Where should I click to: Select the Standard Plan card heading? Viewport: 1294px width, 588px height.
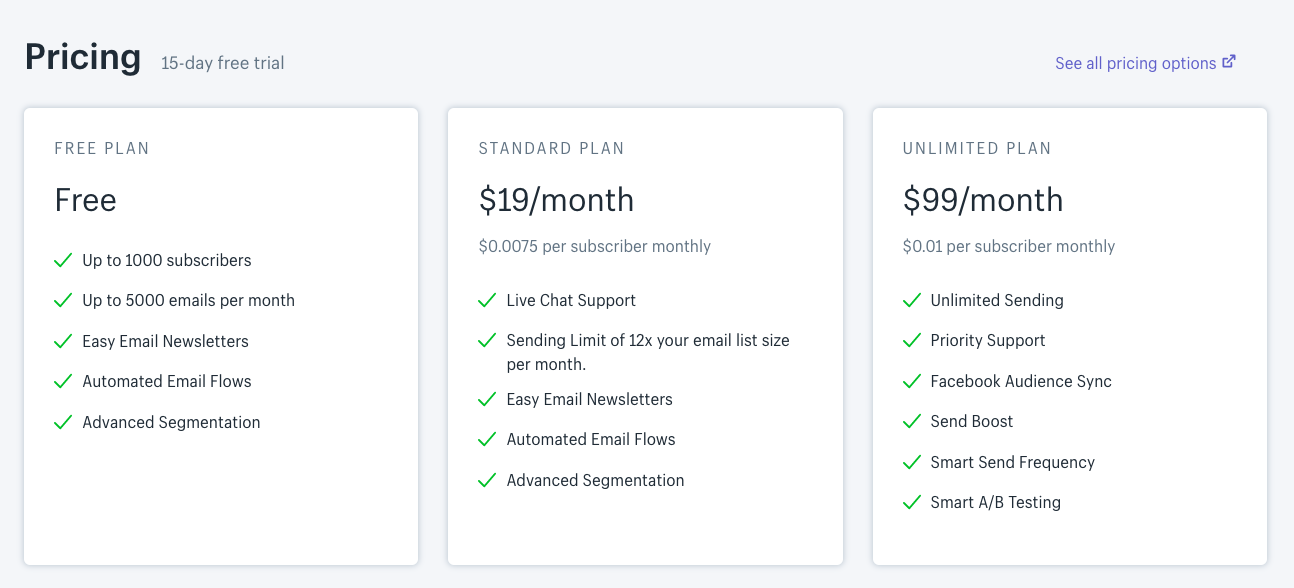pyautogui.click(x=551, y=148)
